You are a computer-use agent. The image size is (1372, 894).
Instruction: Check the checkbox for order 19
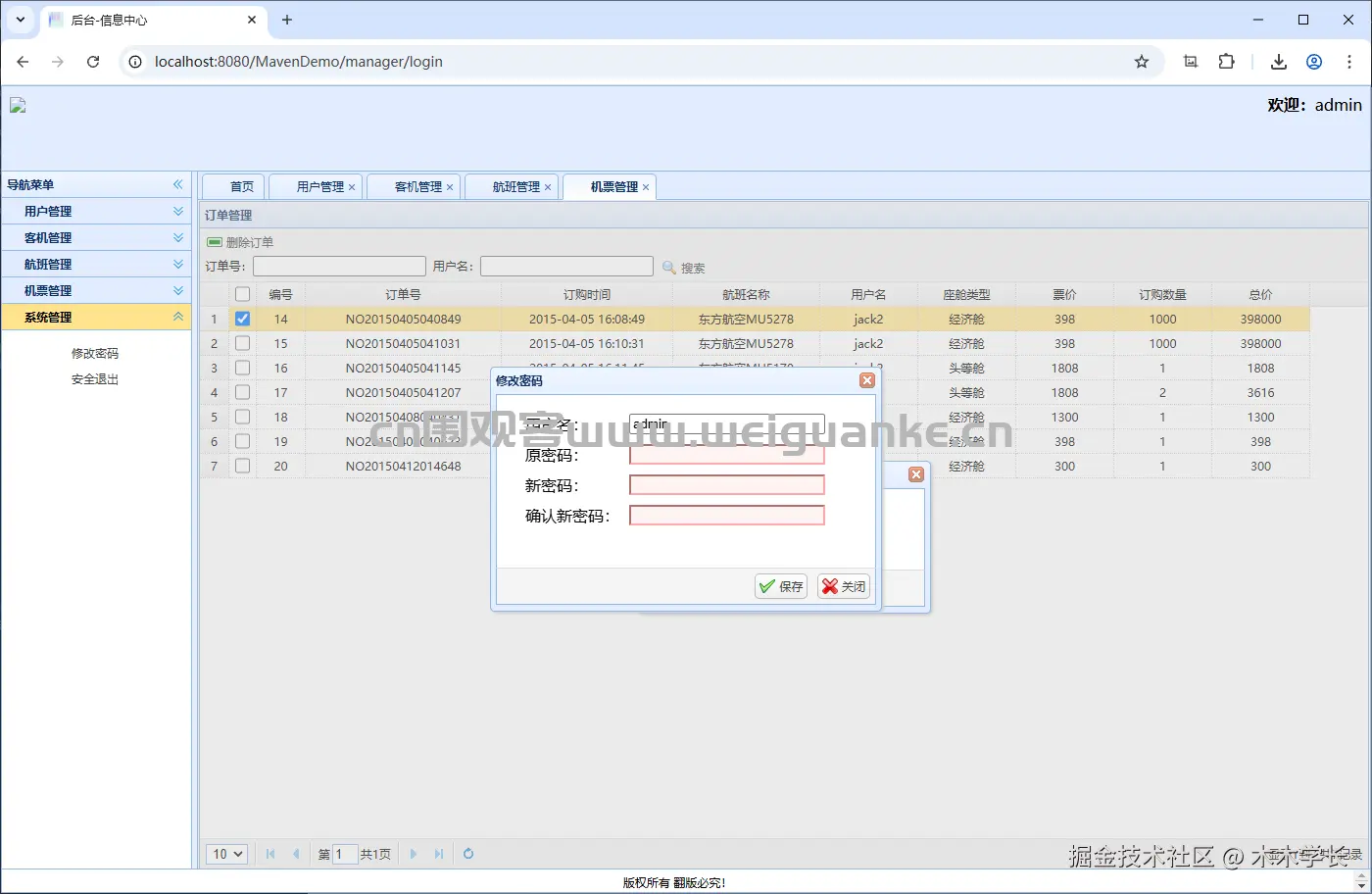click(242, 441)
